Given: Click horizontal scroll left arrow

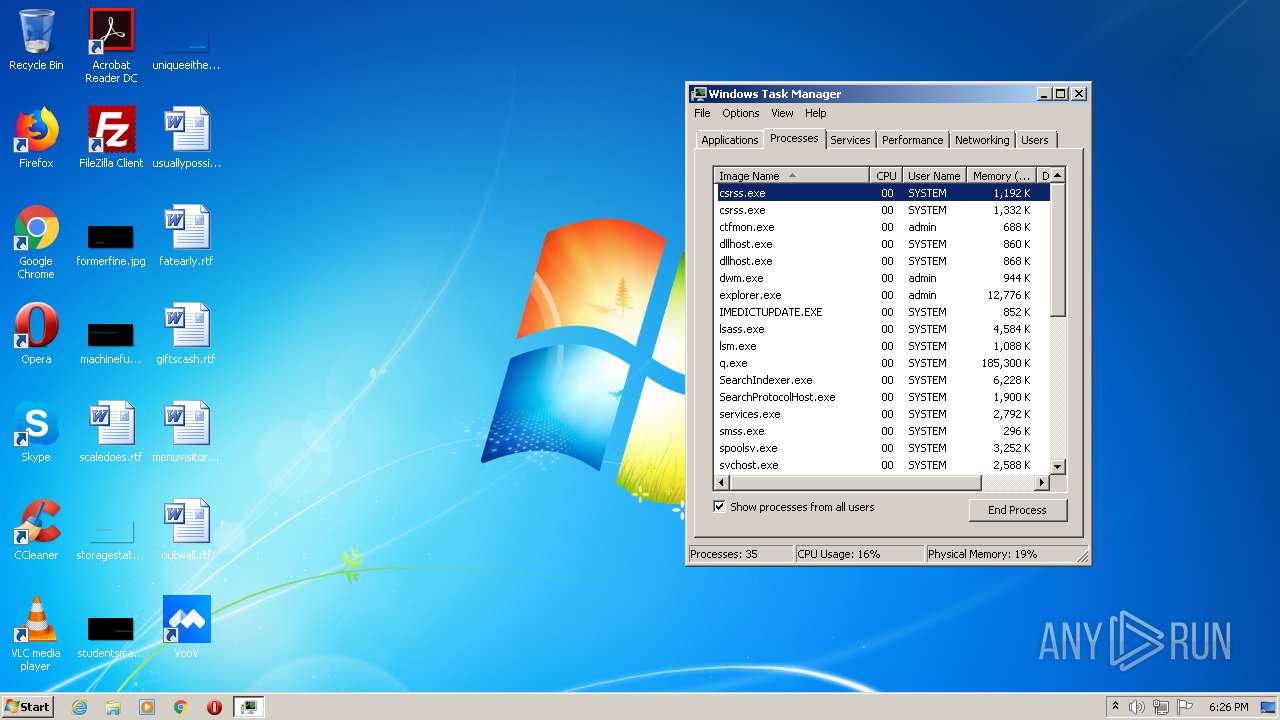Looking at the screenshot, I should [723, 483].
